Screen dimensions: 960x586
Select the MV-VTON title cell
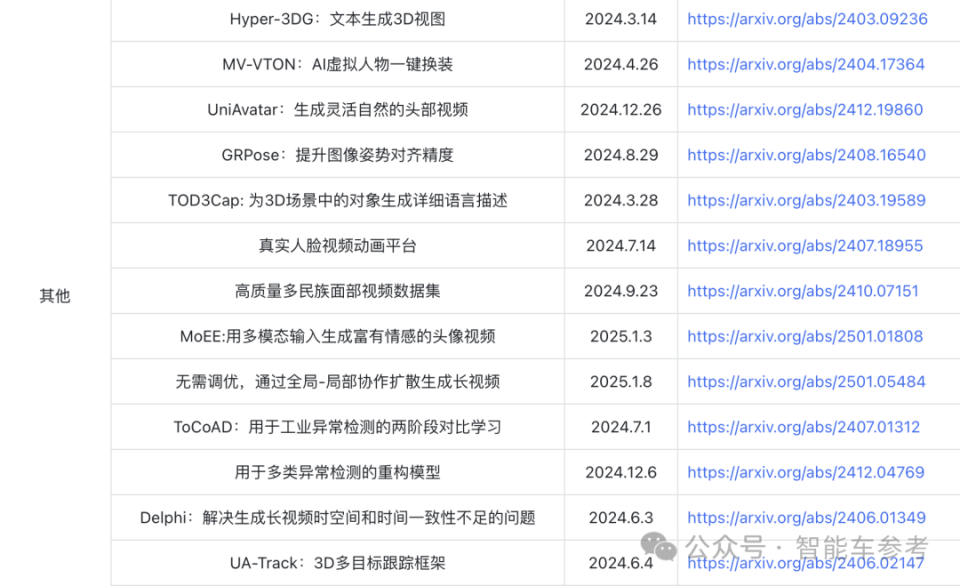click(x=337, y=64)
